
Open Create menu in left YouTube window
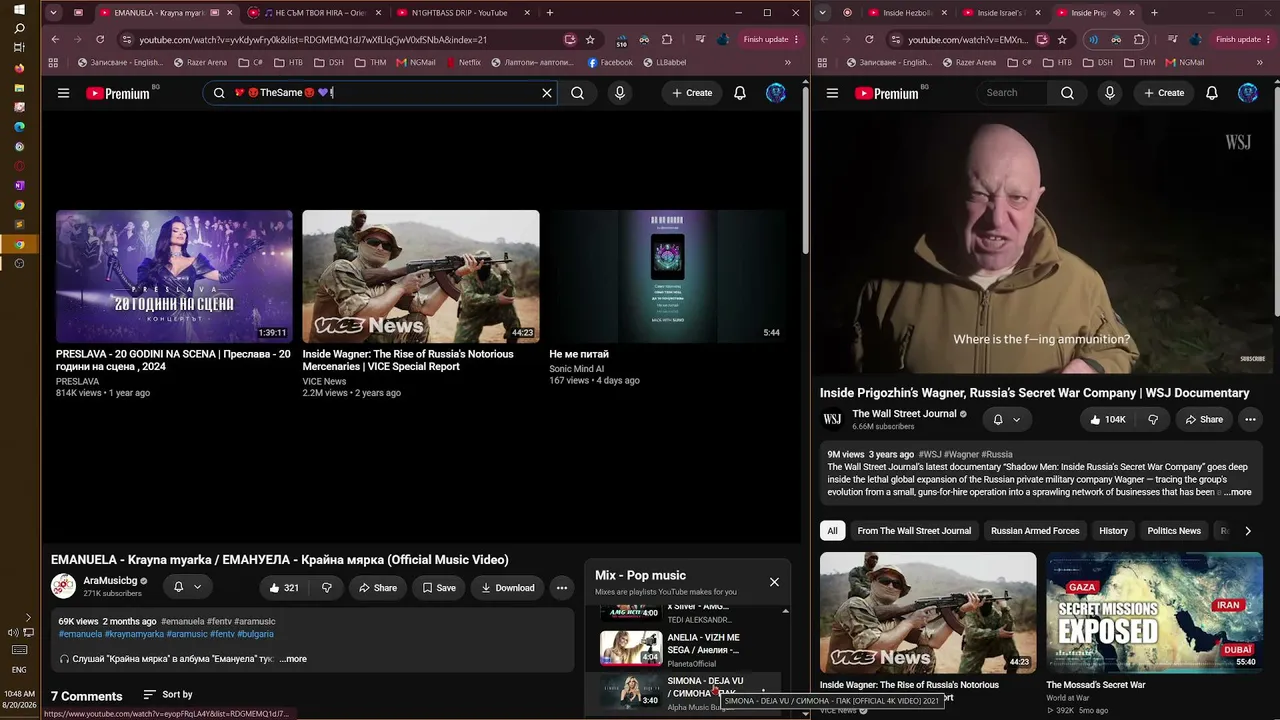pyautogui.click(x=692, y=93)
